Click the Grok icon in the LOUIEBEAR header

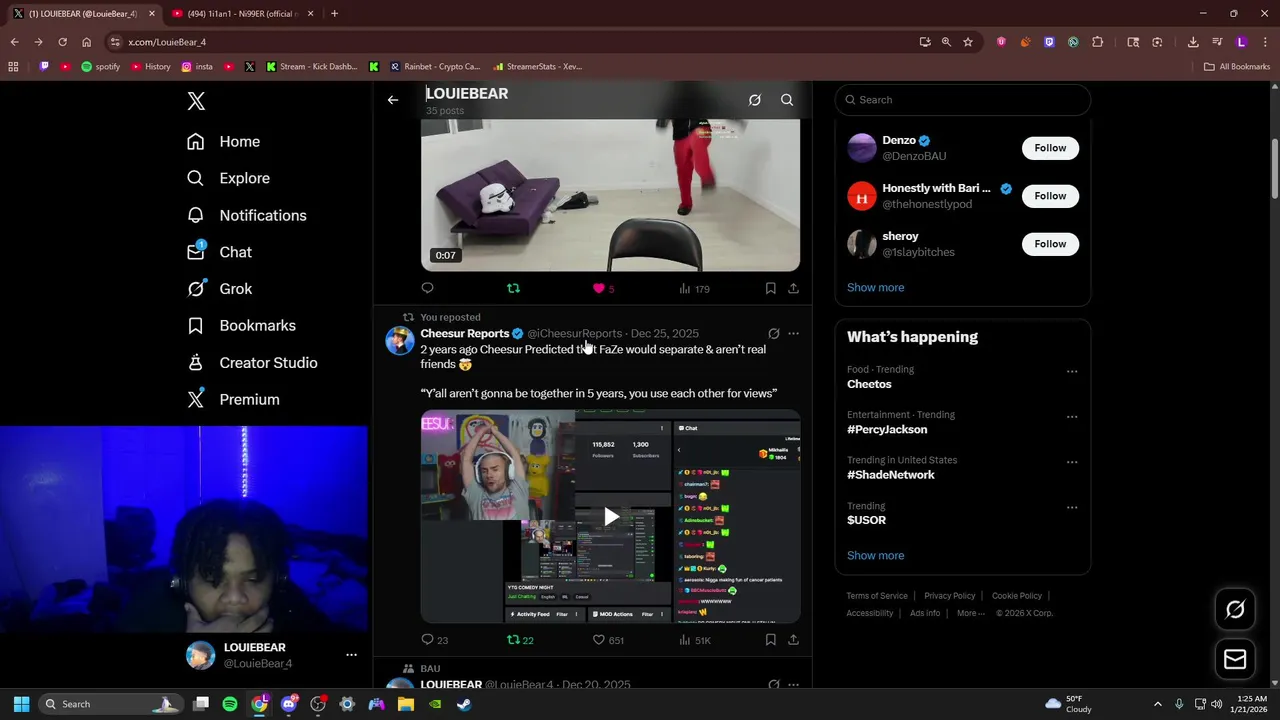point(755,100)
